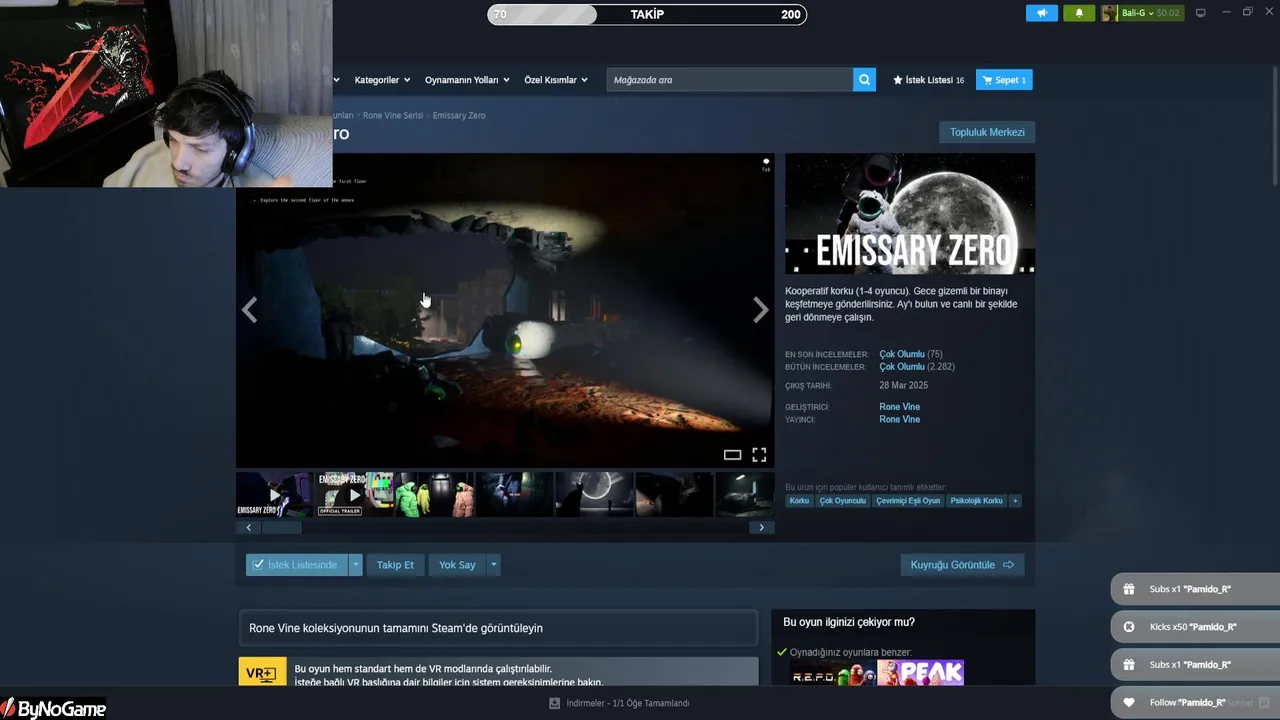Click the megaphone announcements icon
The image size is (1280, 720).
(x=1041, y=13)
